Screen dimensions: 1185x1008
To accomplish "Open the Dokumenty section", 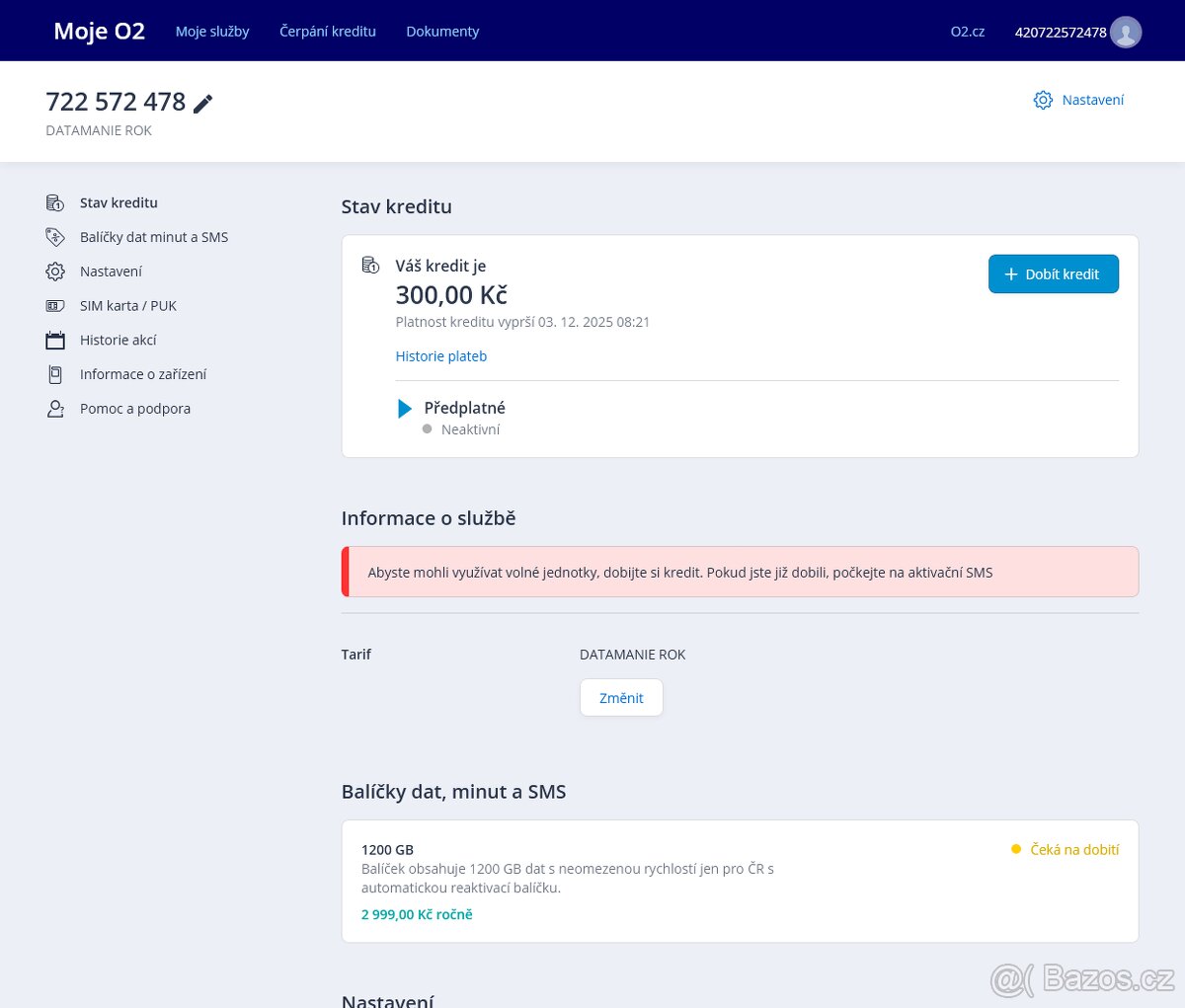I will pos(442,31).
